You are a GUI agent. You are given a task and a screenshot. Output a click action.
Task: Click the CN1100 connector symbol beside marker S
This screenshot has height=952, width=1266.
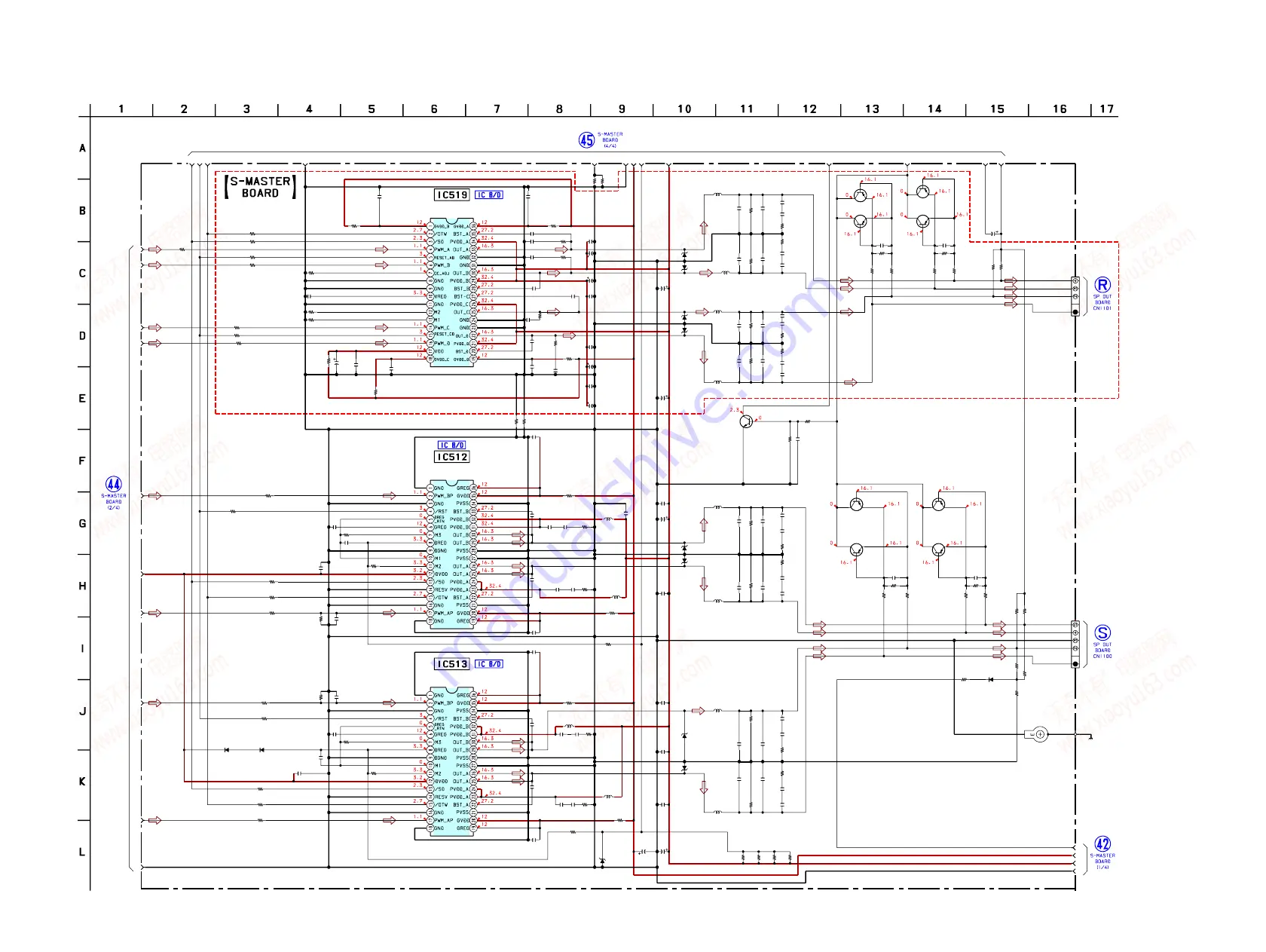pos(1075,644)
